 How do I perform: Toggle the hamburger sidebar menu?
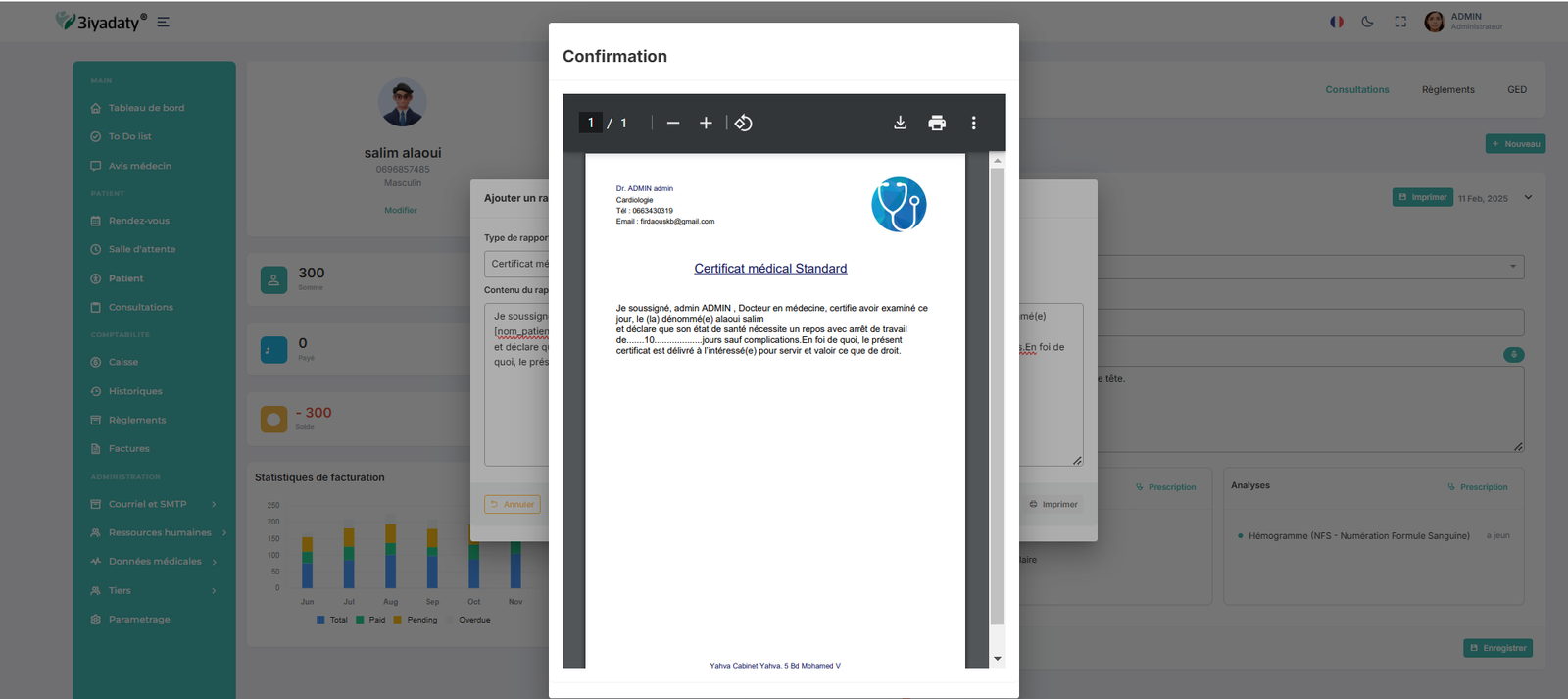[x=164, y=22]
